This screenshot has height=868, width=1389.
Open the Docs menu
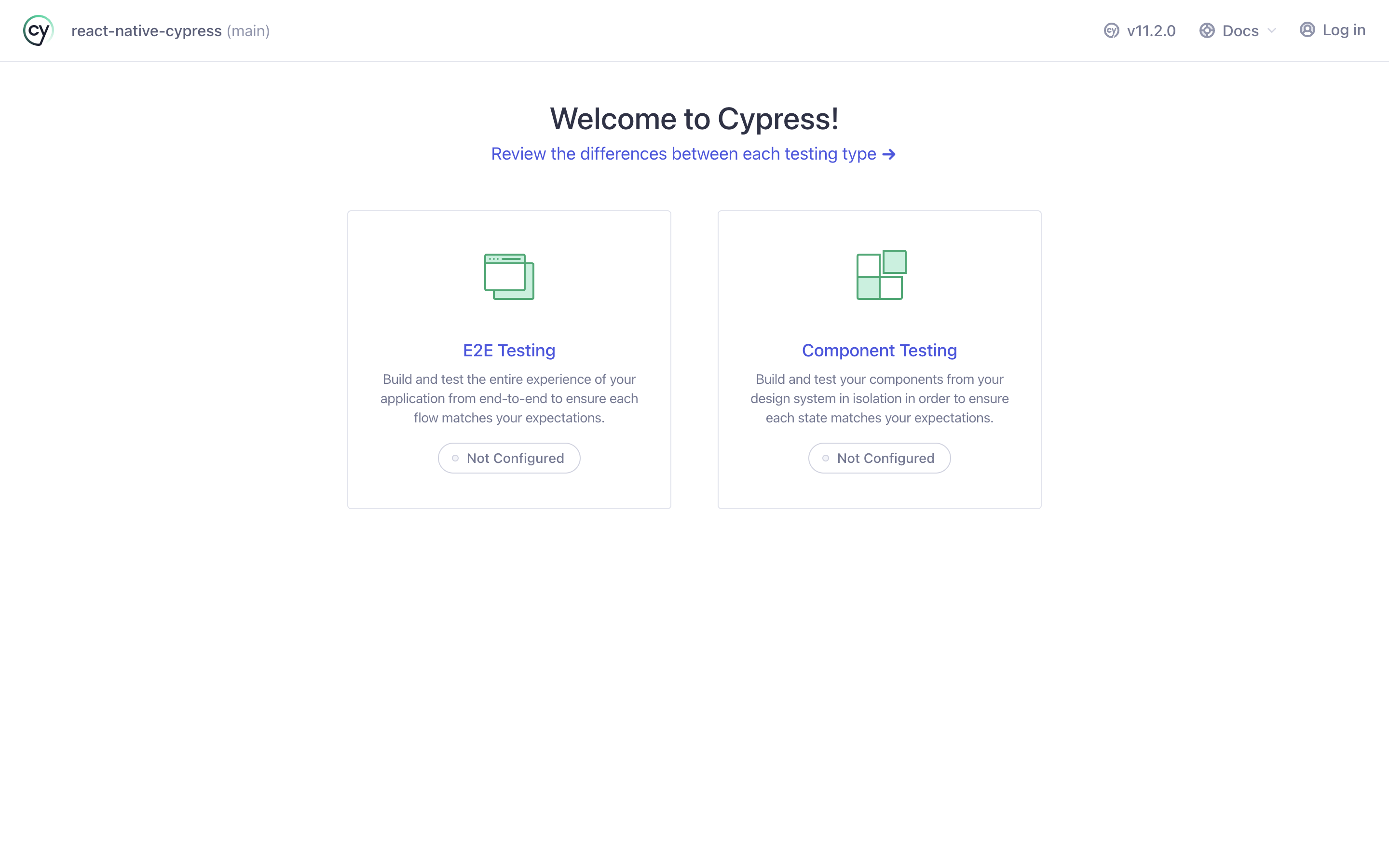tap(1240, 30)
